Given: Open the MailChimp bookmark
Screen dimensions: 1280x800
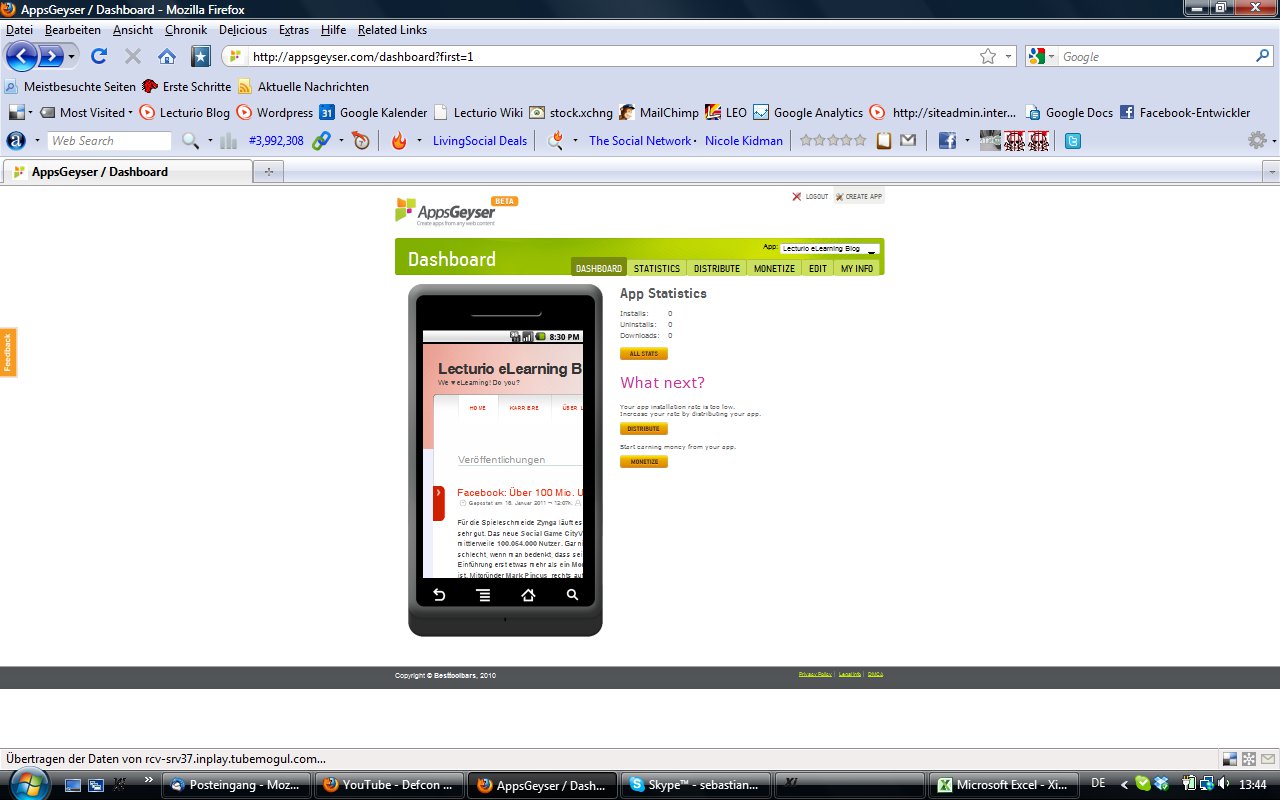Looking at the screenshot, I should 659,113.
